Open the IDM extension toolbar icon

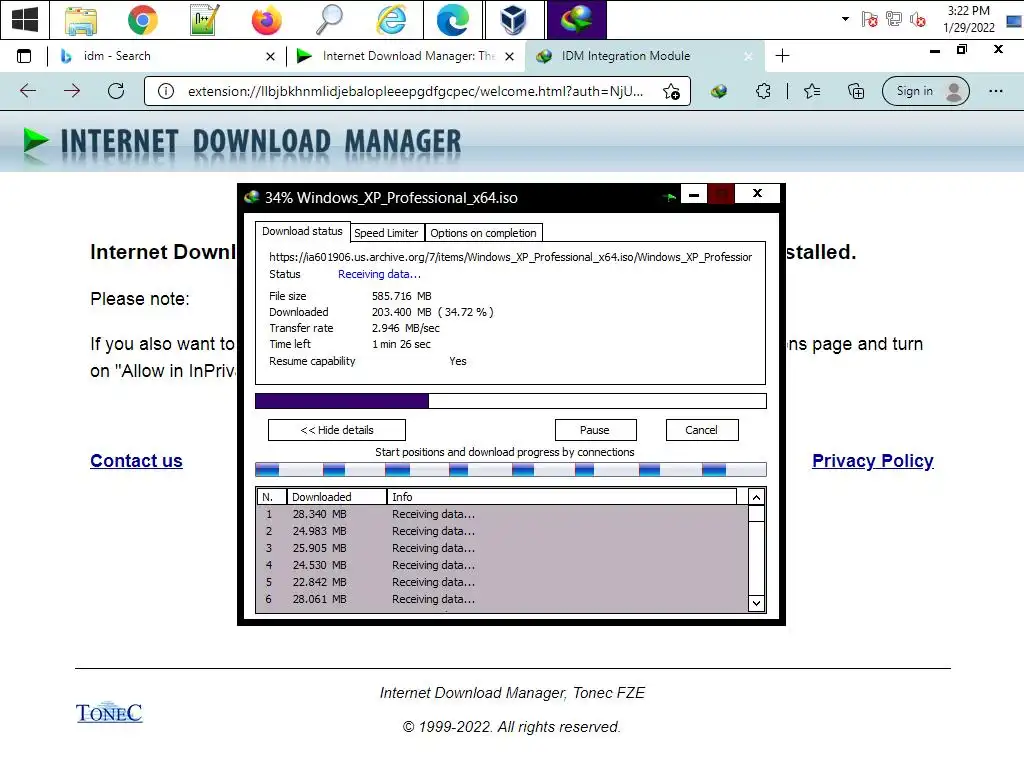click(x=719, y=91)
